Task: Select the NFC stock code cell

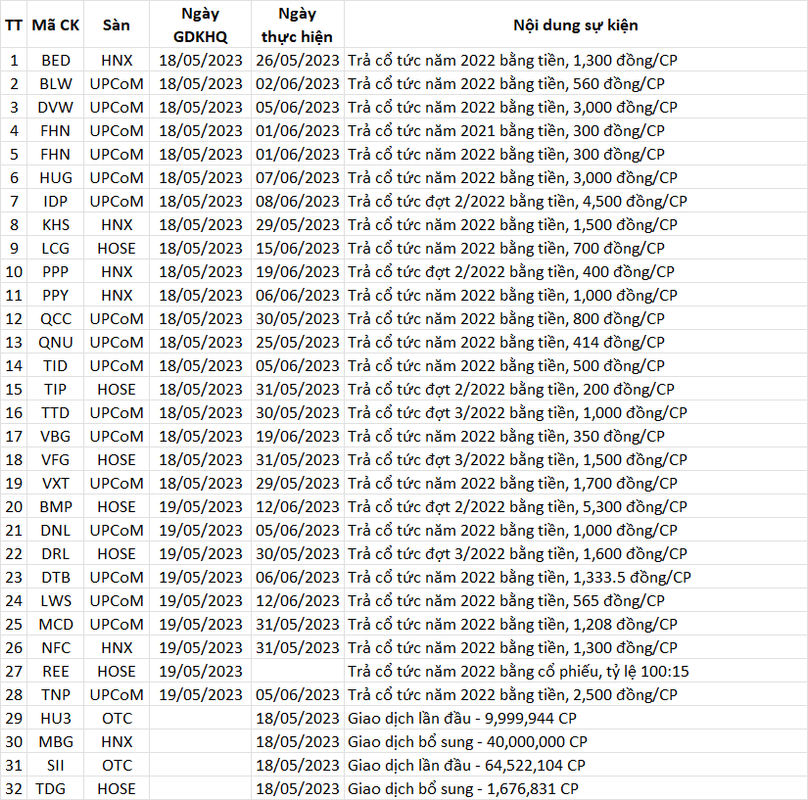Action: (x=55, y=648)
